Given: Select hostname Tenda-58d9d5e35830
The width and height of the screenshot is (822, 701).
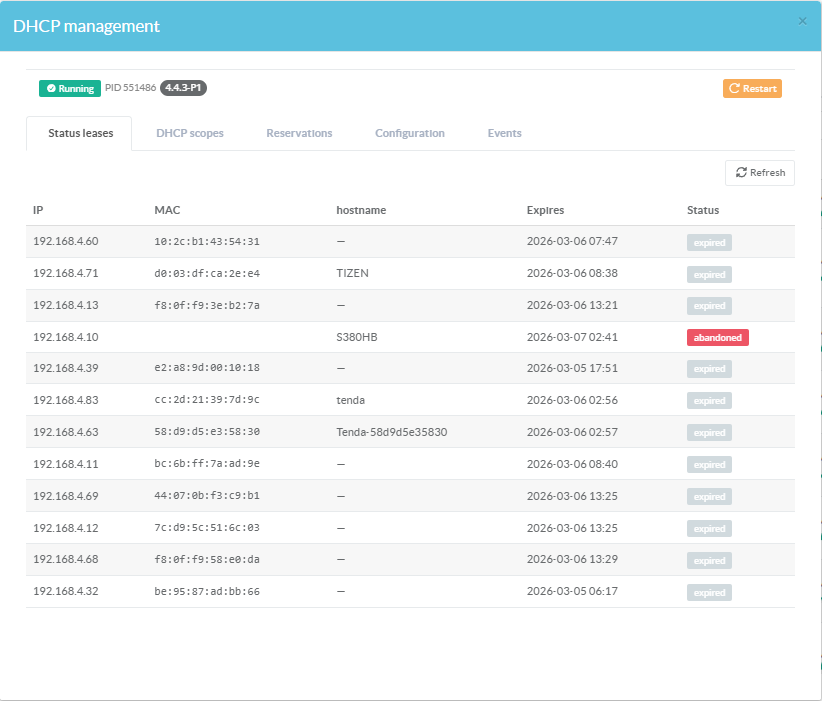Looking at the screenshot, I should (x=391, y=433).
